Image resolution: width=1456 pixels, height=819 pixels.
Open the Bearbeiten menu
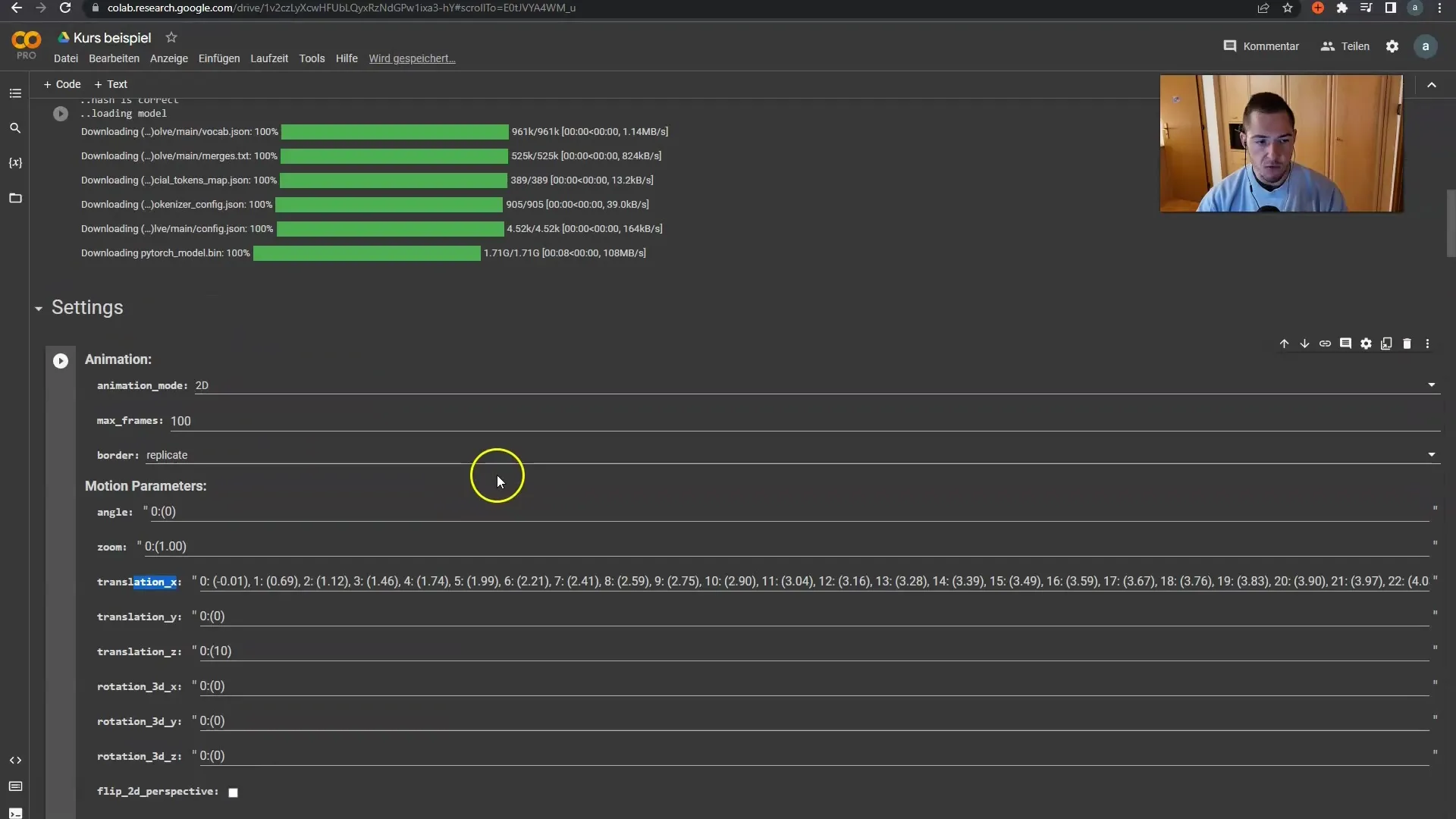pyautogui.click(x=114, y=58)
